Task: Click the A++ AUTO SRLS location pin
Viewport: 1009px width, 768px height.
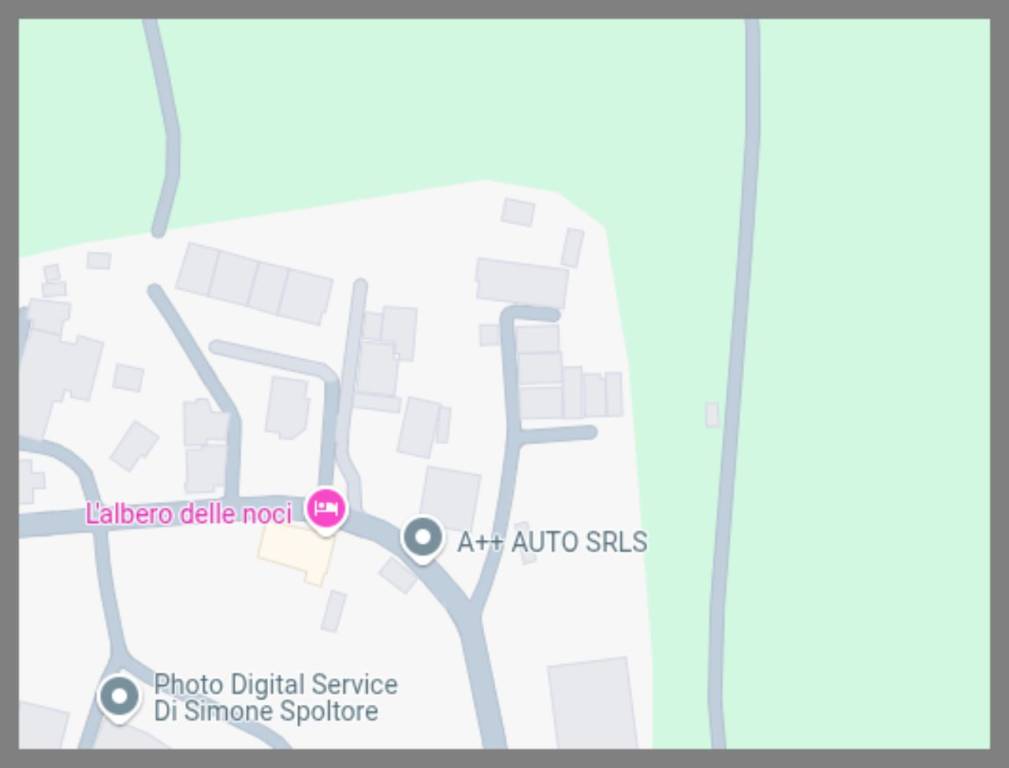Action: click(422, 540)
